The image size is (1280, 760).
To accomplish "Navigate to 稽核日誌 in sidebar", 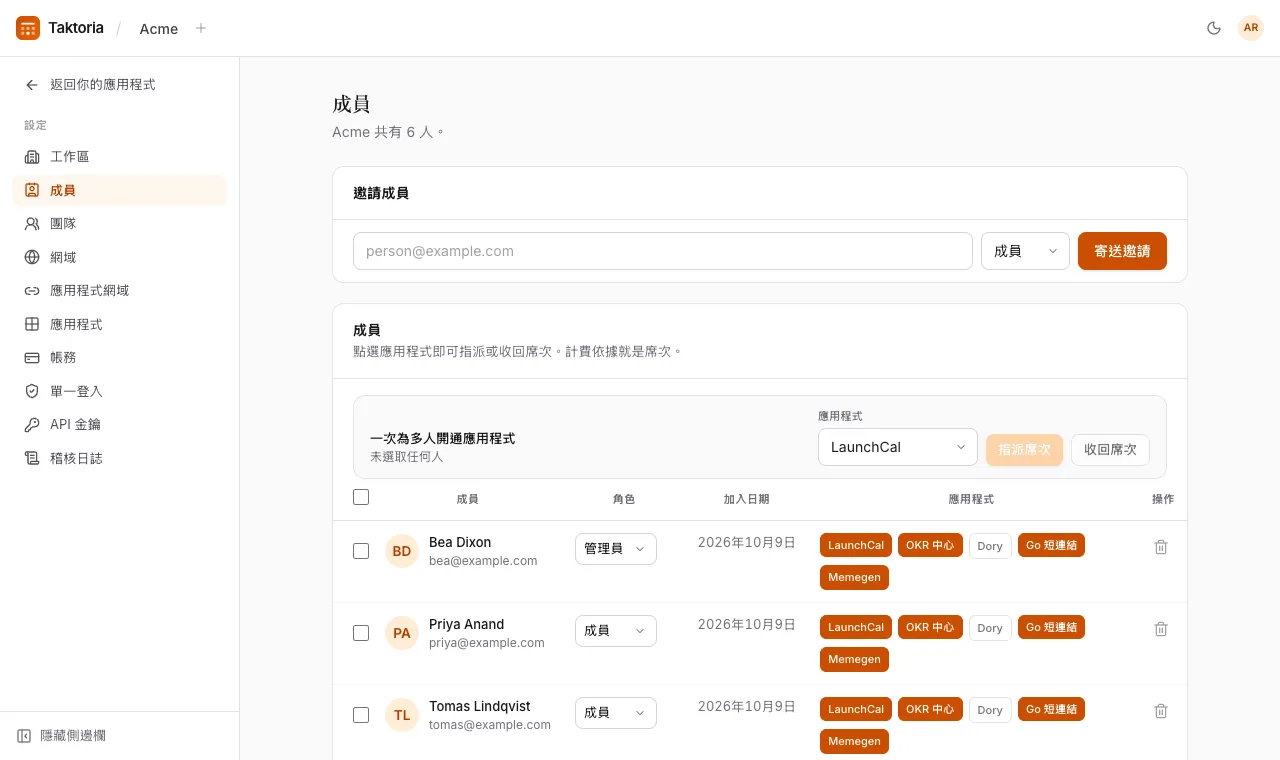I will click(x=119, y=458).
